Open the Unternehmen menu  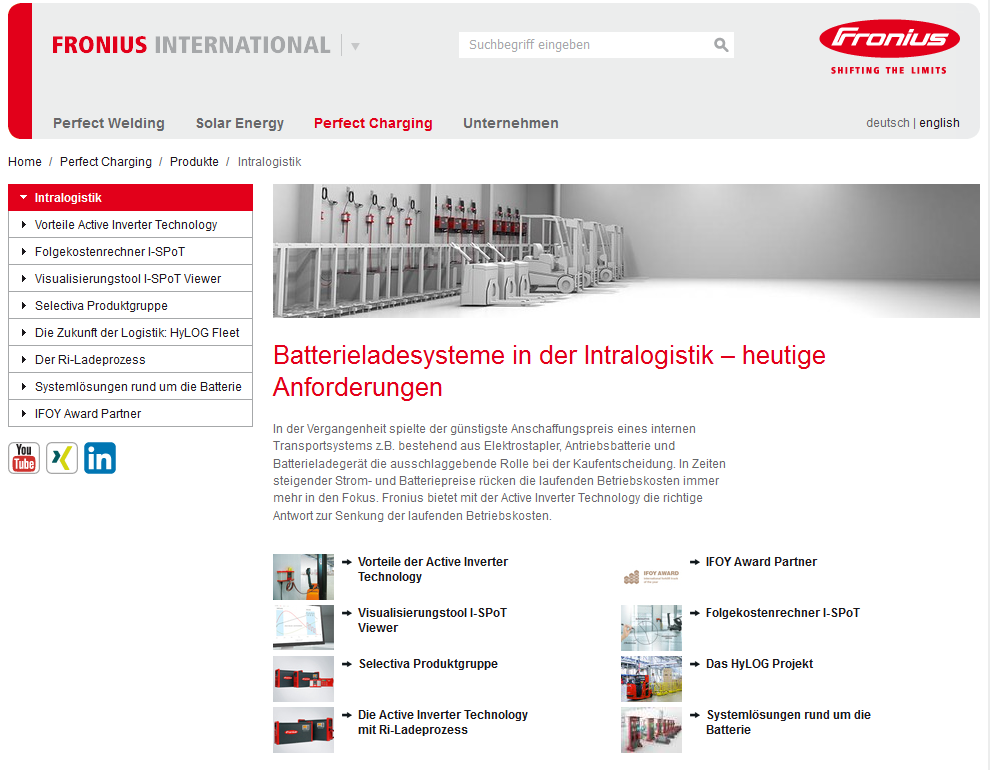pos(511,123)
